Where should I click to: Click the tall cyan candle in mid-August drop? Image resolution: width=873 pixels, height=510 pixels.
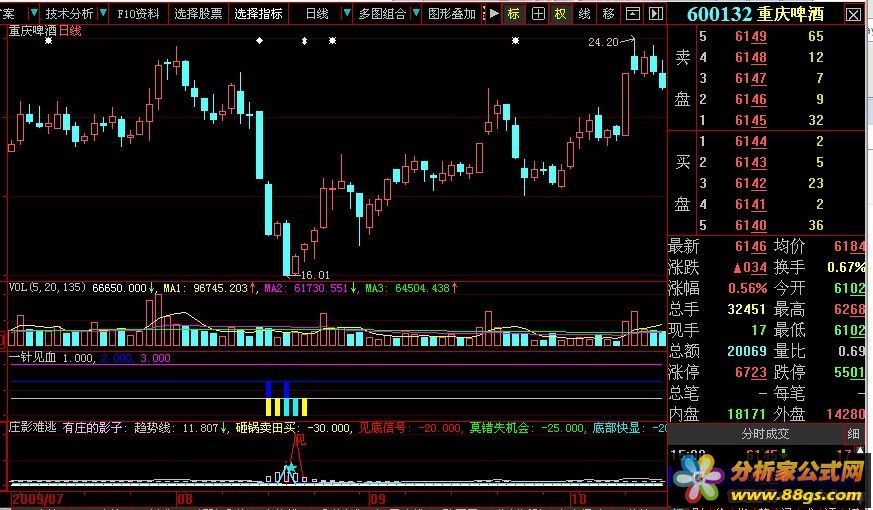point(259,145)
